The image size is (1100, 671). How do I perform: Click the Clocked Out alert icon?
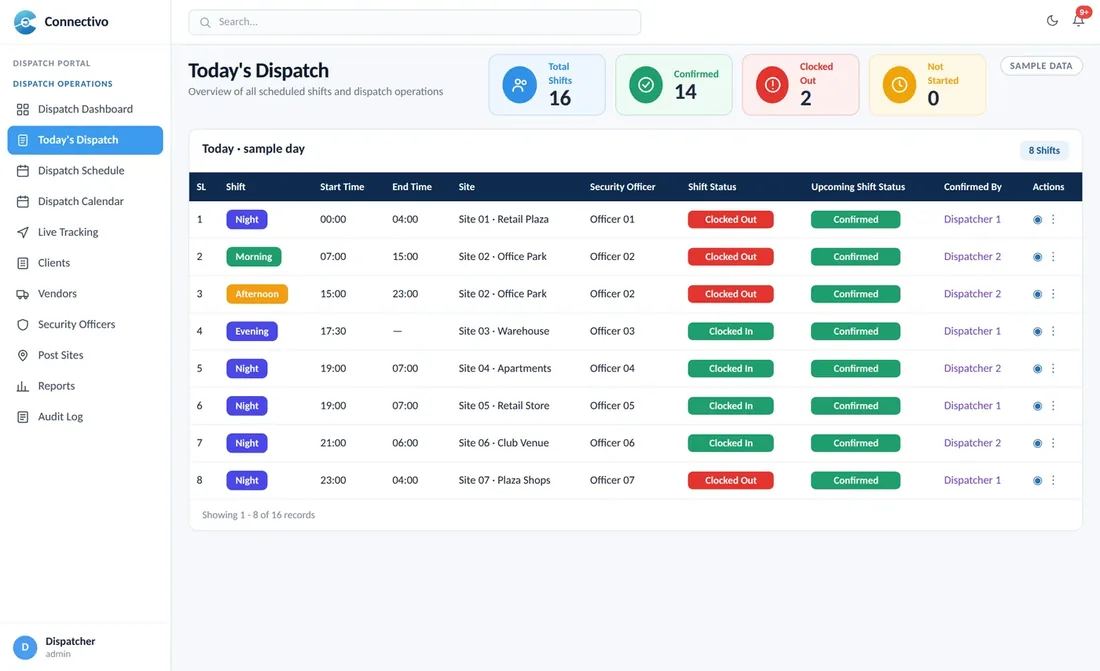click(772, 85)
